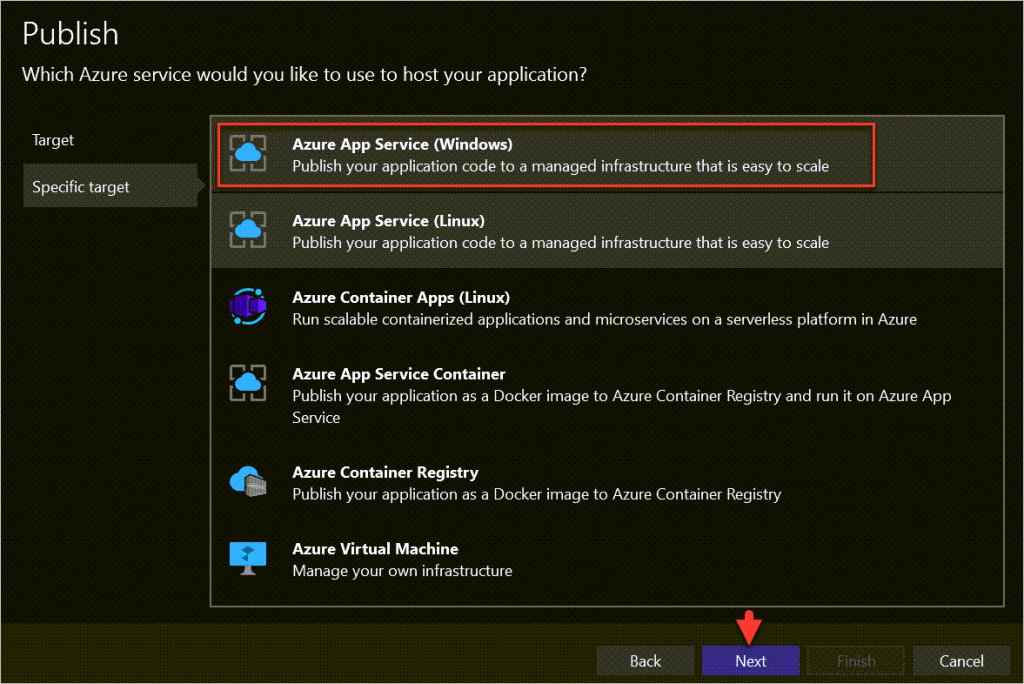Click the Azure App Service (Linux) cloud icon
This screenshot has height=684, width=1024.
pyautogui.click(x=248, y=230)
